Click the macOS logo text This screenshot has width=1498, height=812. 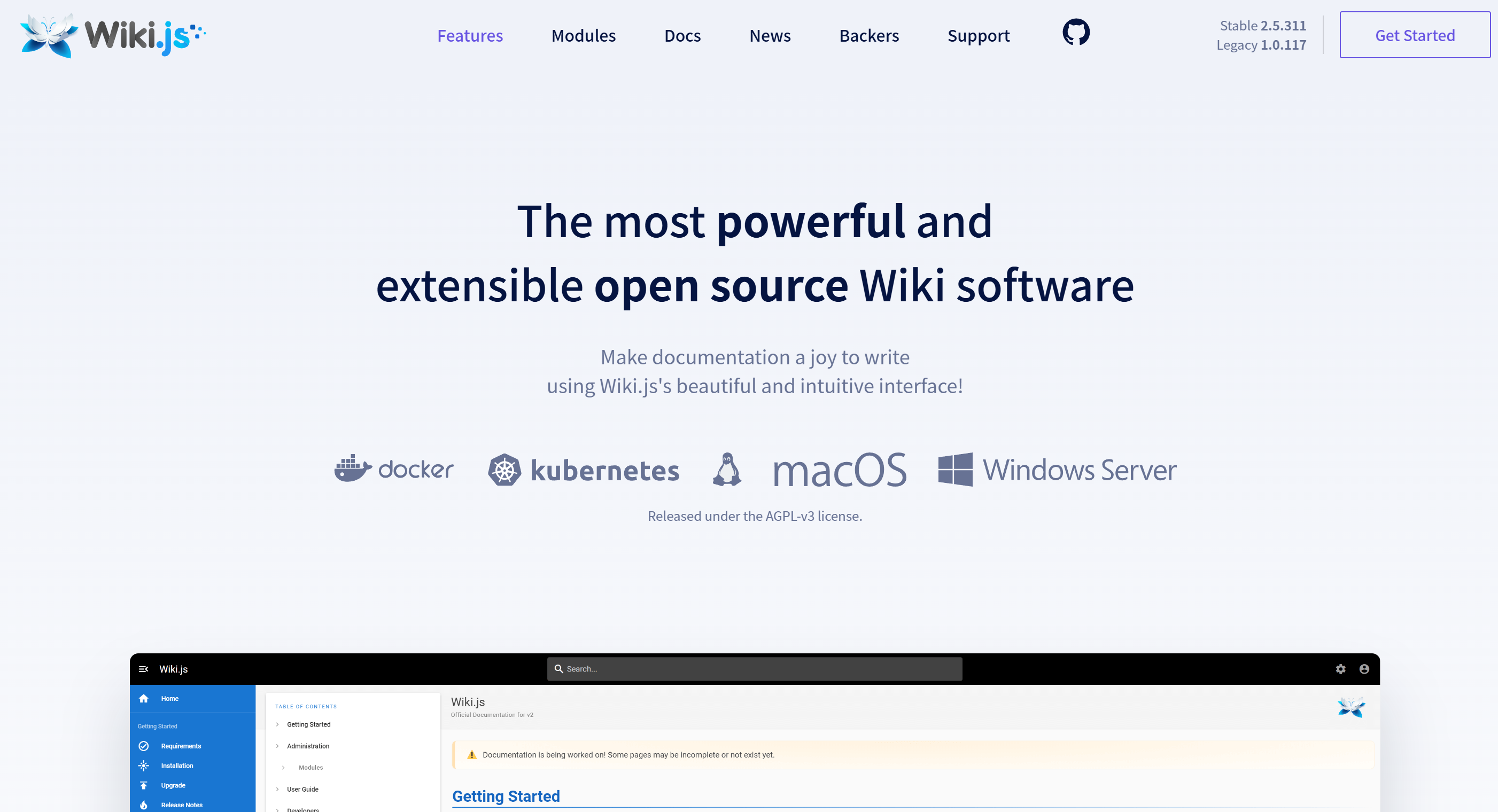839,470
